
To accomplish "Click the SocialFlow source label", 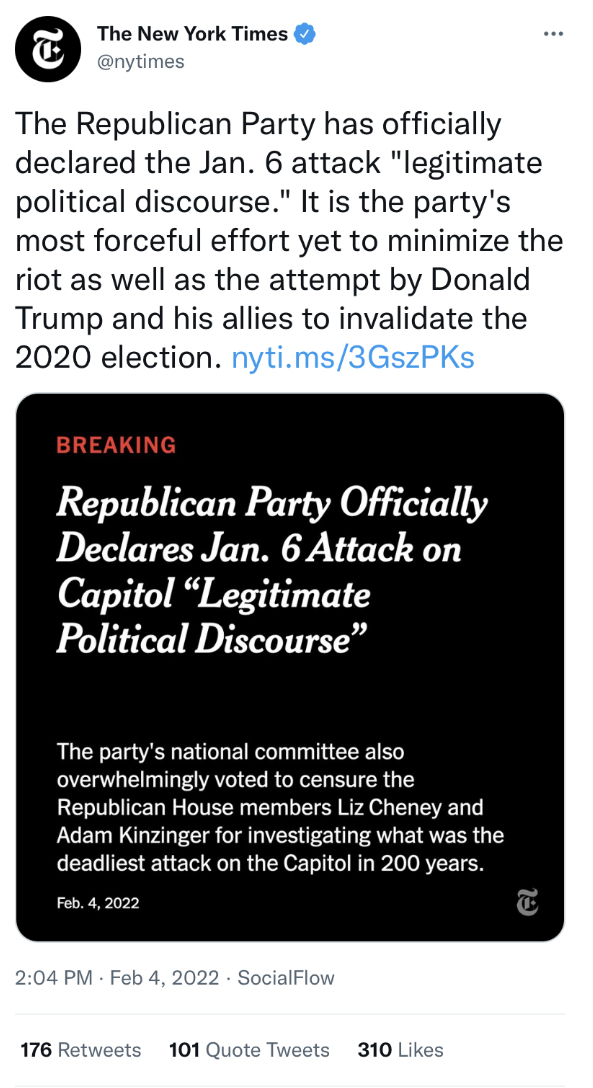I will 286,978.
